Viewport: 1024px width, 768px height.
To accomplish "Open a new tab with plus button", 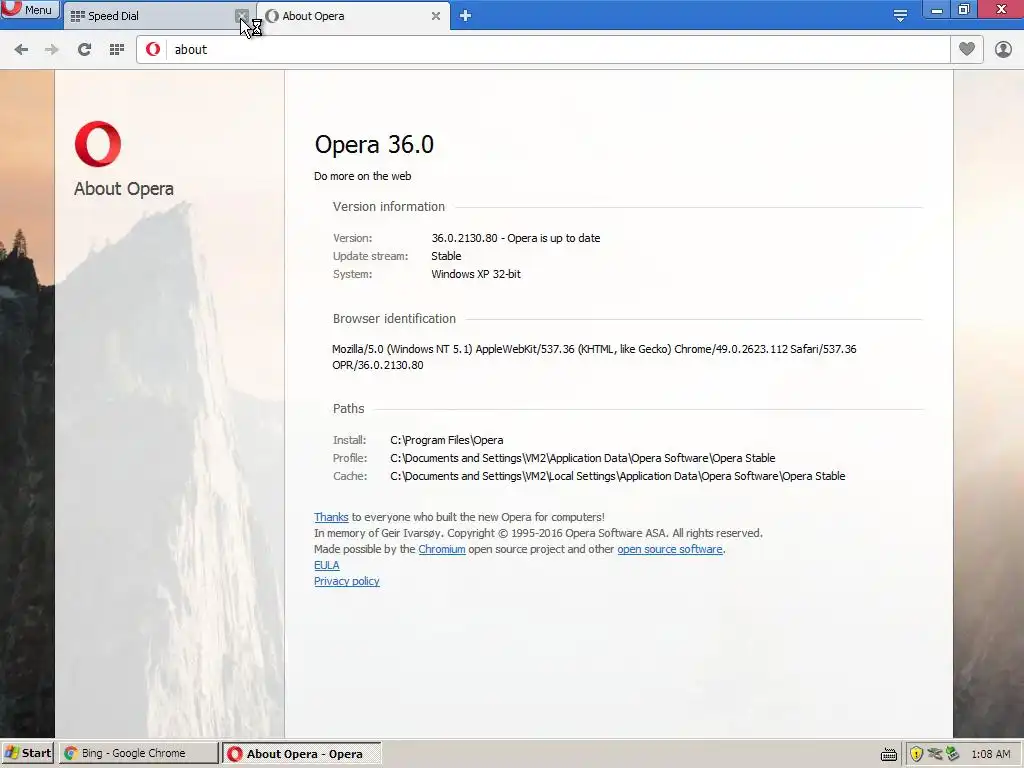I will (465, 16).
